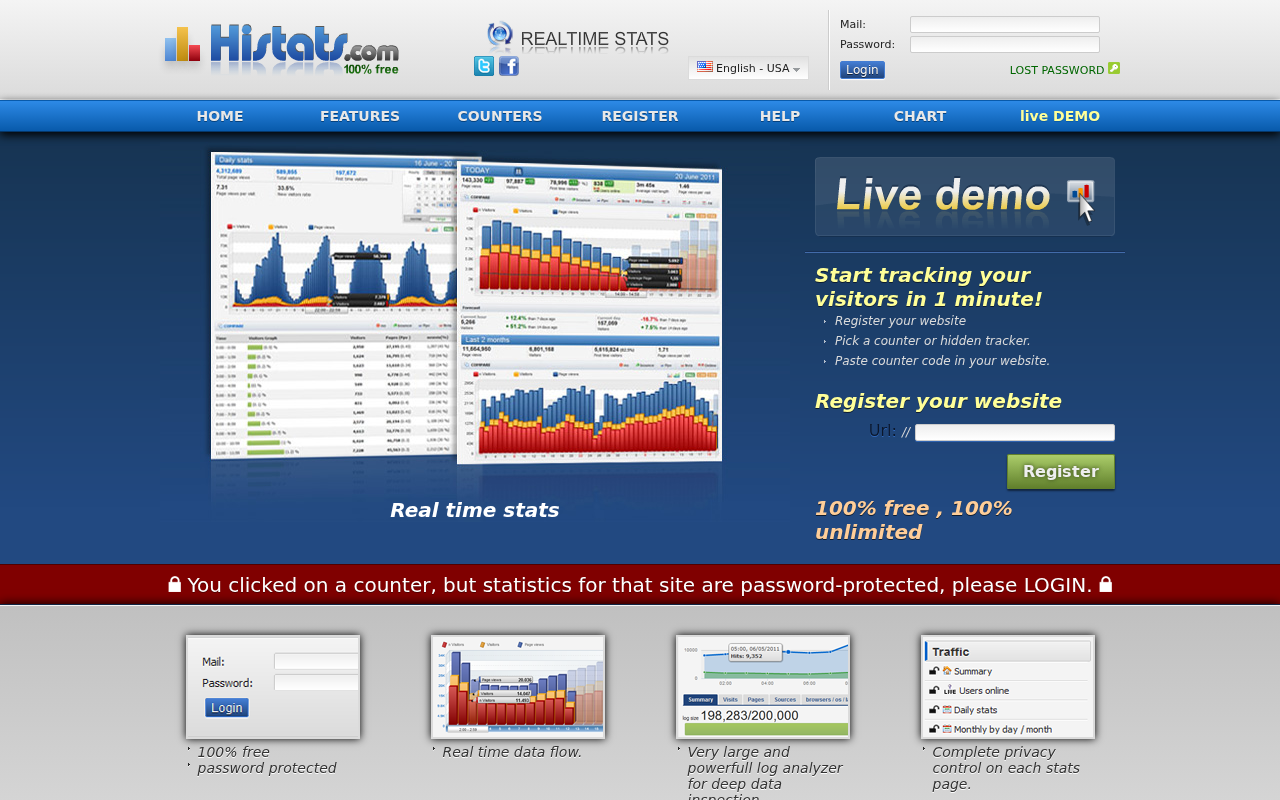Click the lock icon left of the login warning
Image resolution: width=1280 pixels, height=800 pixels.
point(175,584)
